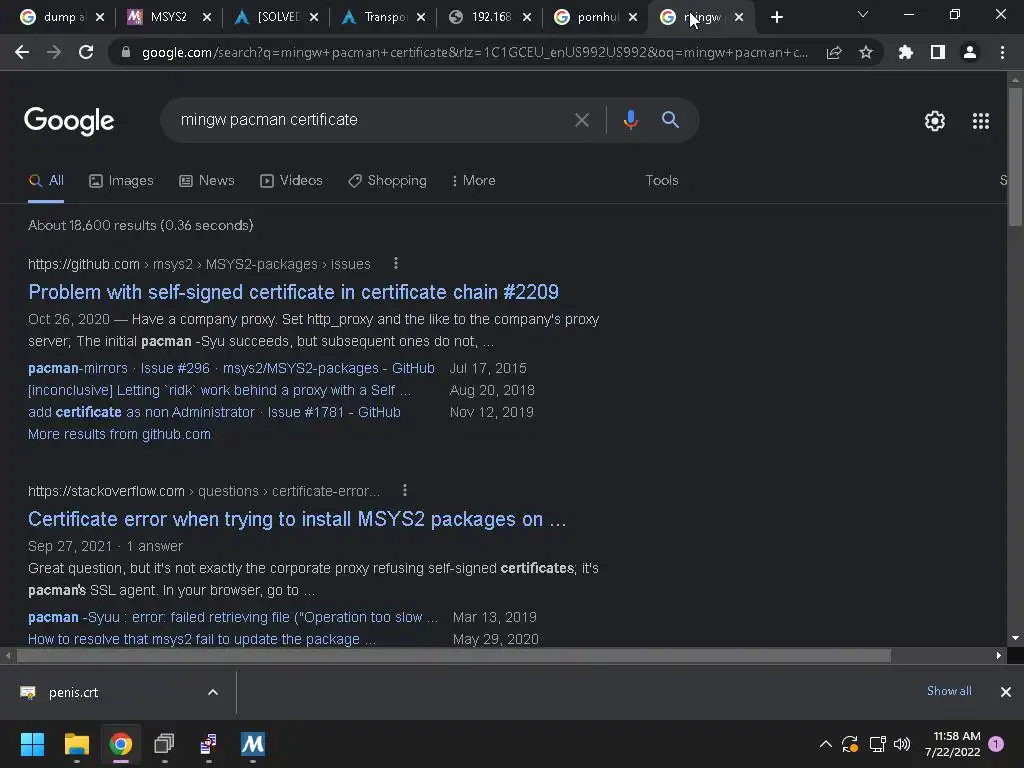Show hidden system tray icons
Image resolution: width=1024 pixels, height=768 pixels.
pyautogui.click(x=825, y=744)
